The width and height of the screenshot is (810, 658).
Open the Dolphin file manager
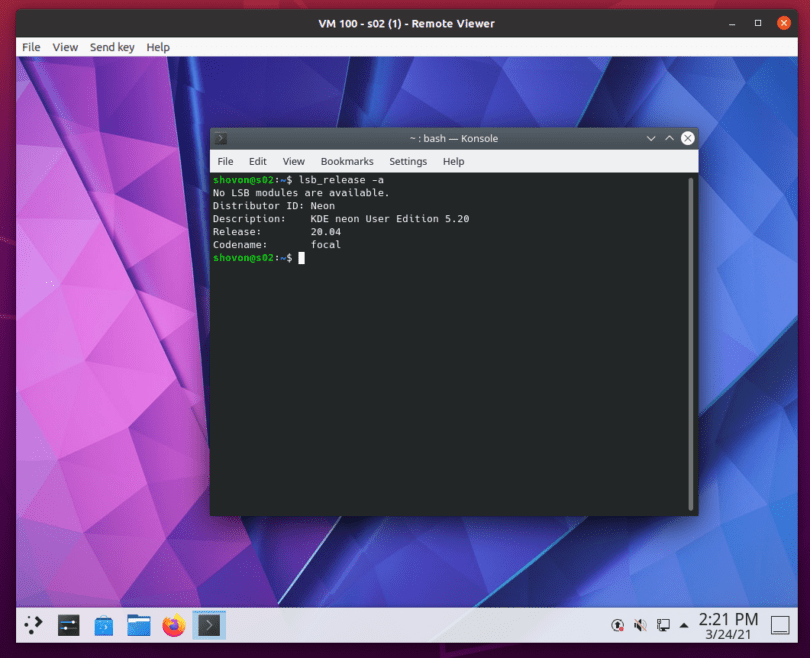click(x=138, y=624)
